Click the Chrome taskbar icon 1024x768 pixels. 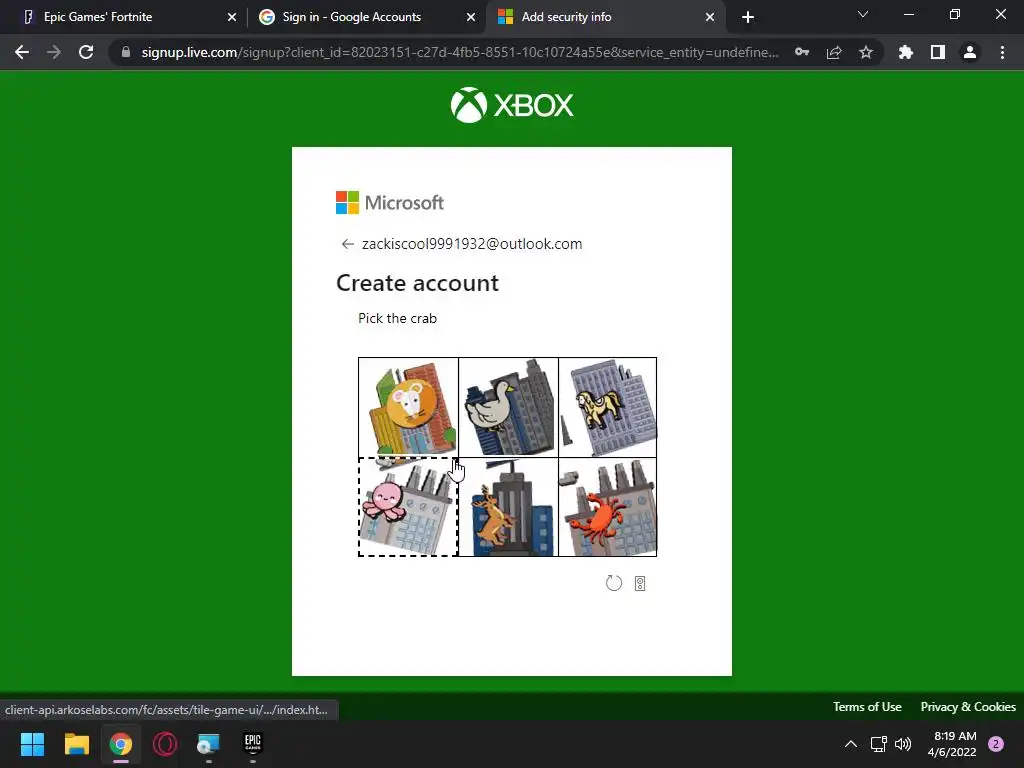(x=121, y=744)
